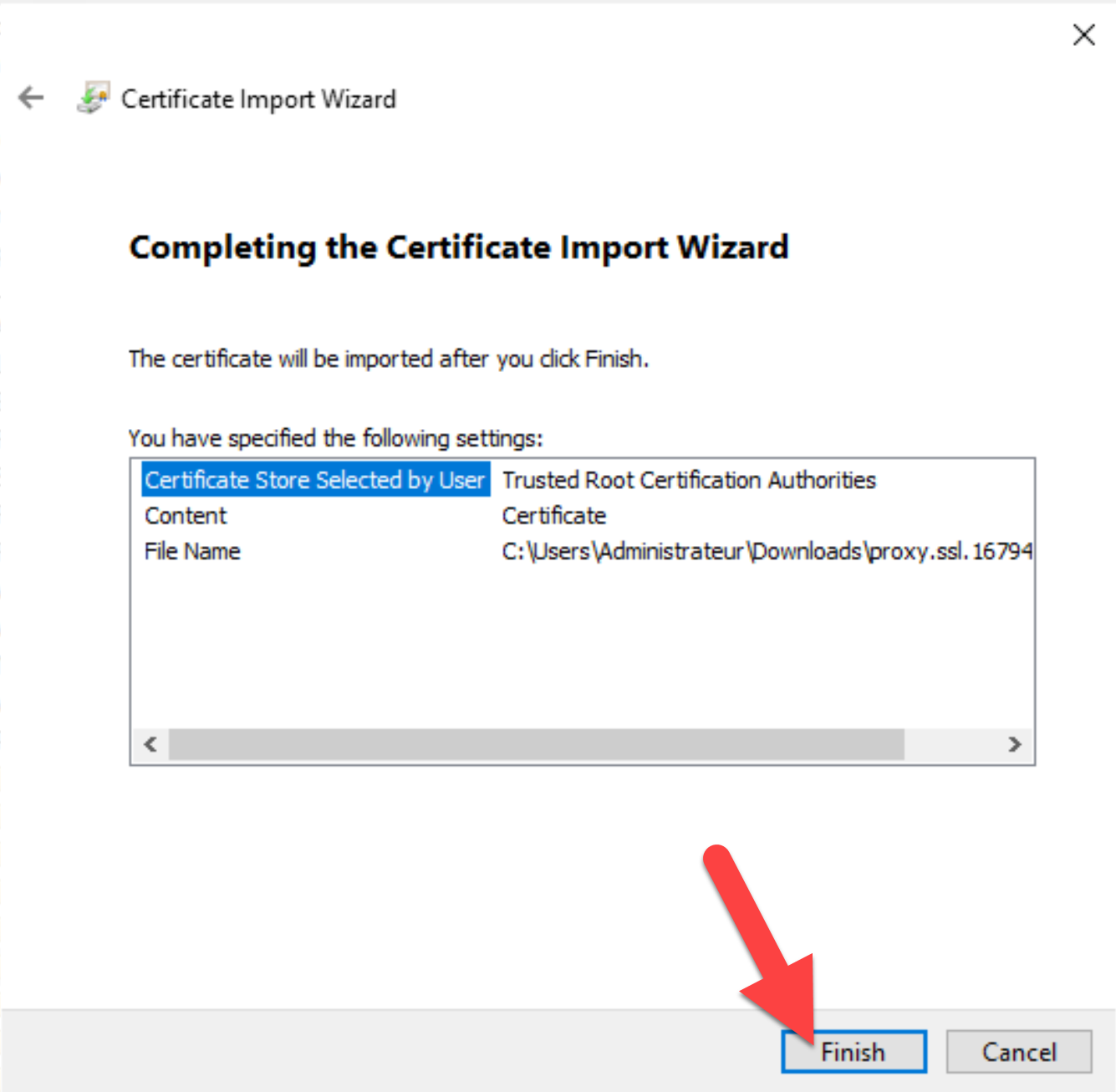The width and height of the screenshot is (1116, 1092).
Task: Click the Certificate Import Wizard title text
Action: (x=258, y=99)
